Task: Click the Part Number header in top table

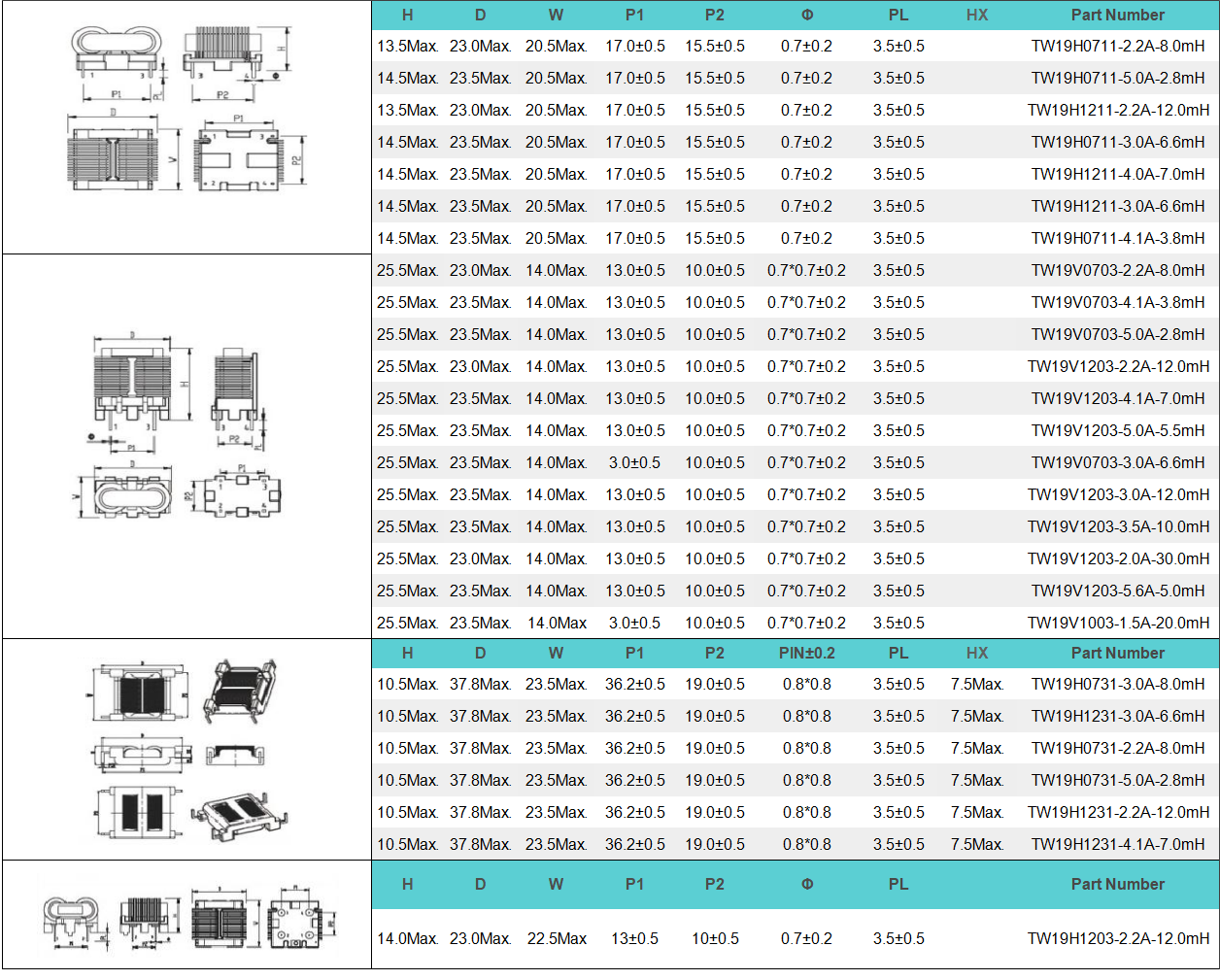Action: click(1117, 15)
